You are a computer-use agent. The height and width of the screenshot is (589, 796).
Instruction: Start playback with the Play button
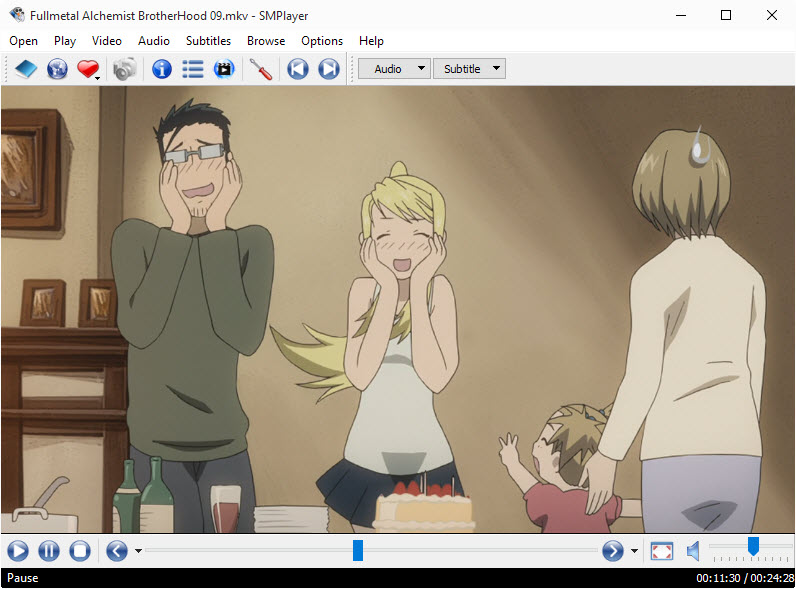(x=18, y=551)
